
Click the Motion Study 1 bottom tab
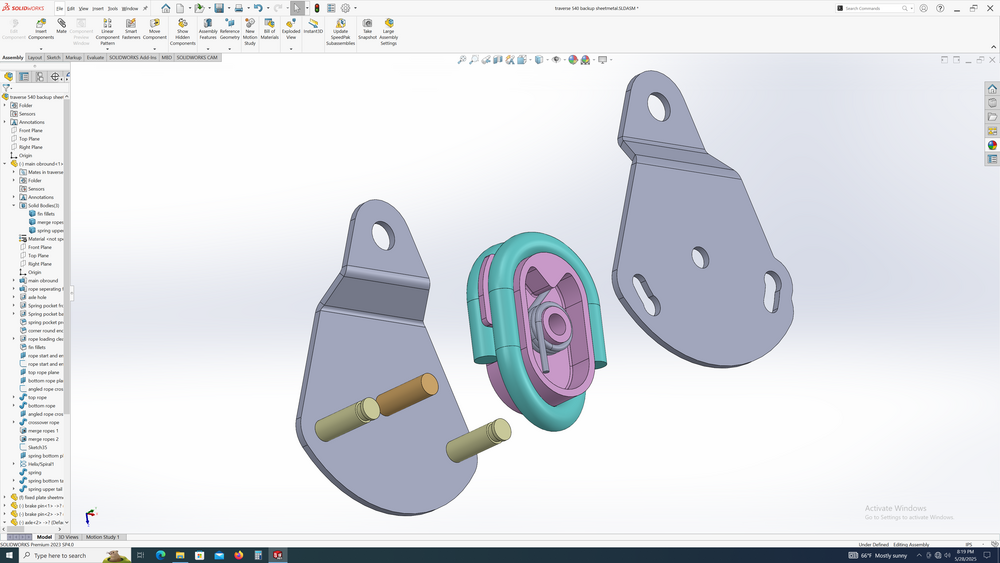[102, 537]
